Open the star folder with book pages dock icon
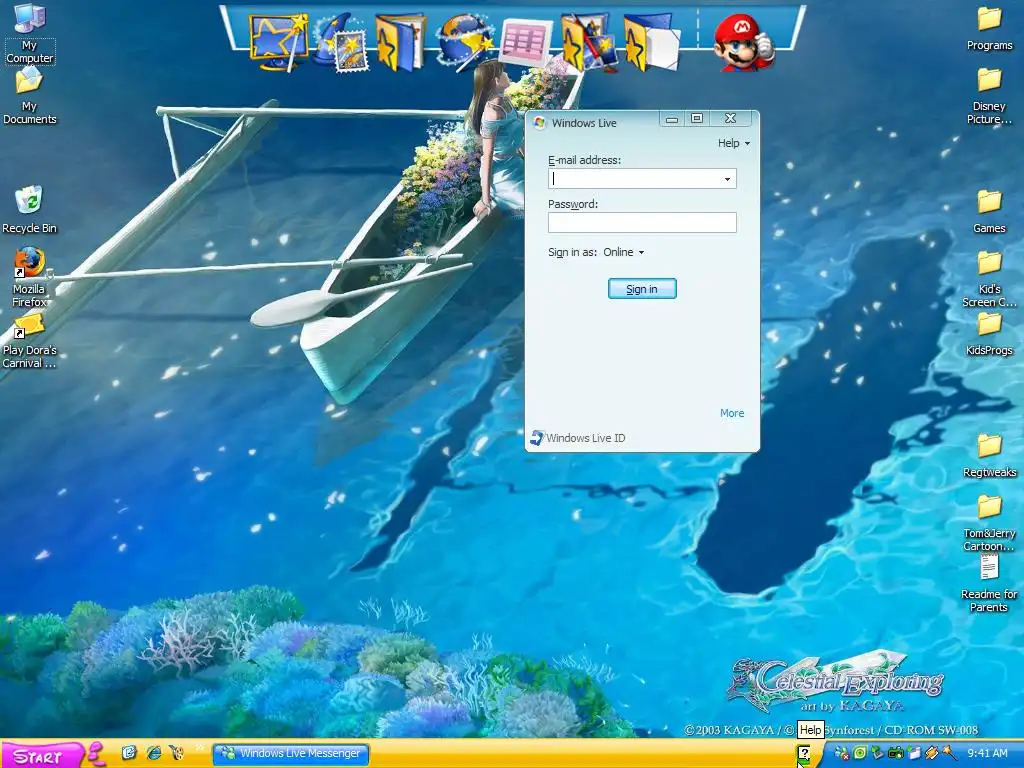 coord(400,43)
